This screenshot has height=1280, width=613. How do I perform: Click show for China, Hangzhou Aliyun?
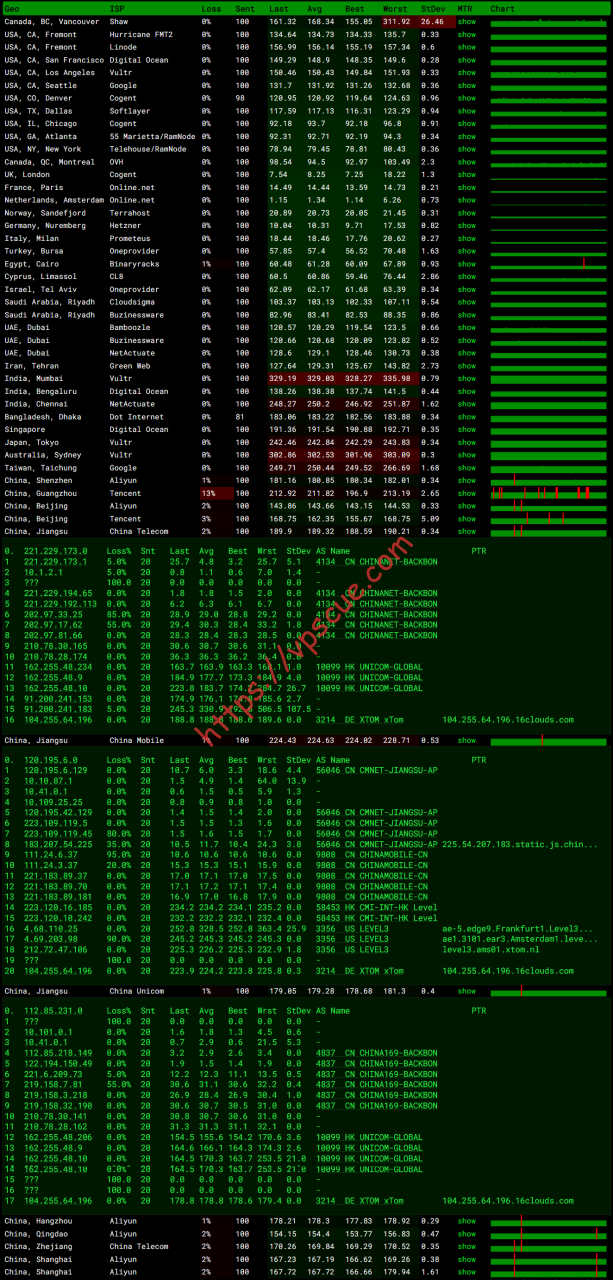point(467,1221)
